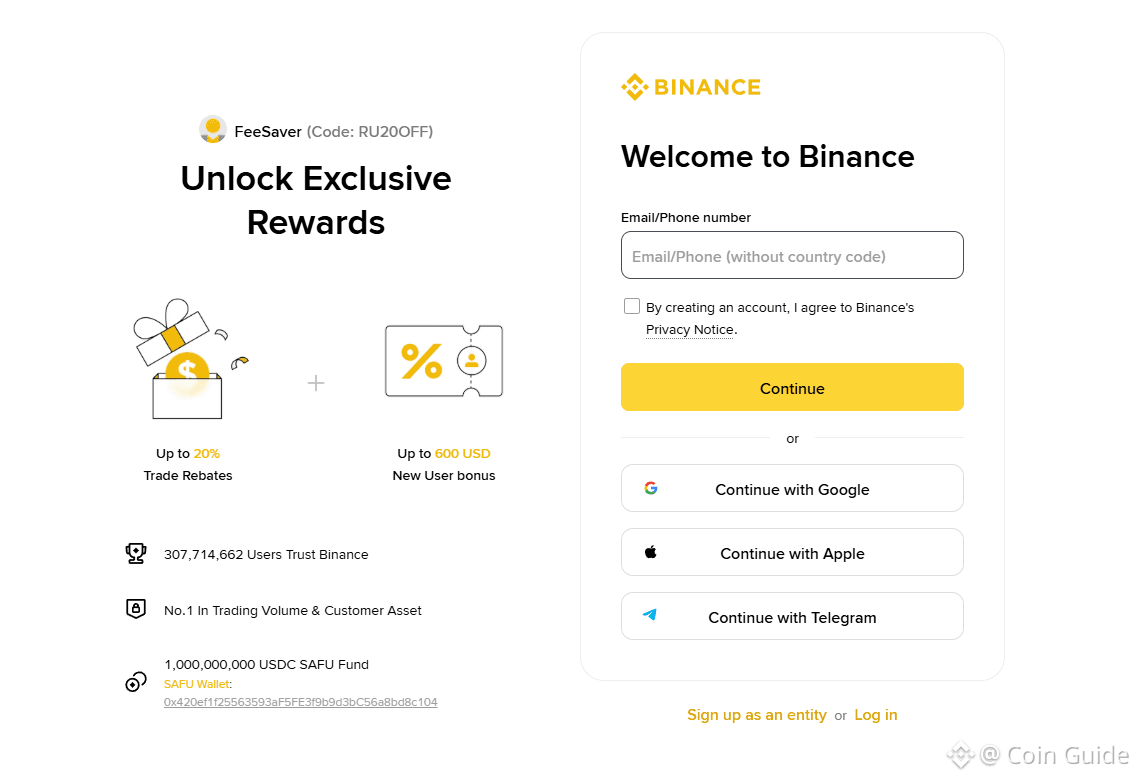Click the Telegram paper plane icon
The image size is (1137, 780).
pyautogui.click(x=650, y=615)
